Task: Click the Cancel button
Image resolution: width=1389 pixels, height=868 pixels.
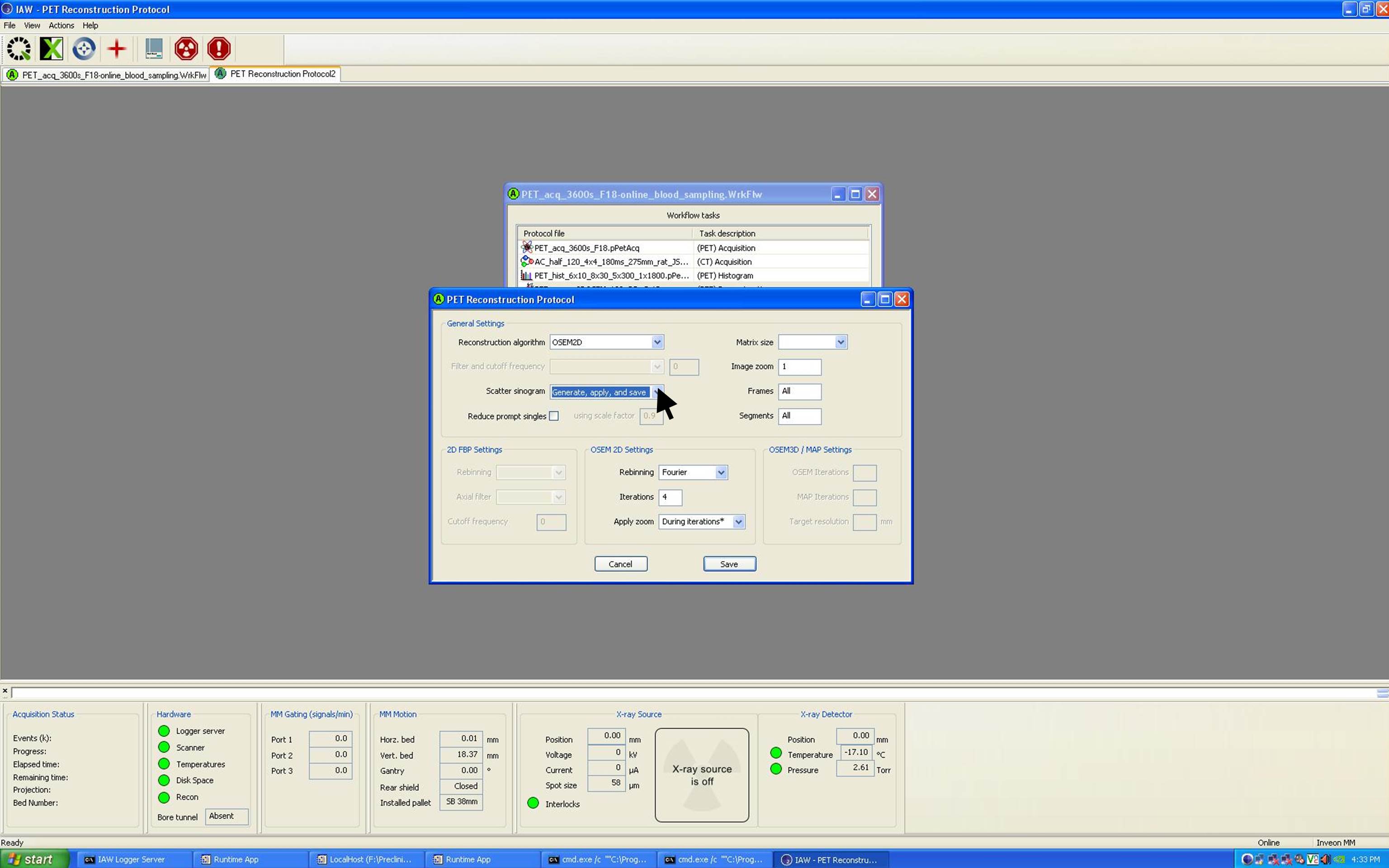Action: click(620, 564)
